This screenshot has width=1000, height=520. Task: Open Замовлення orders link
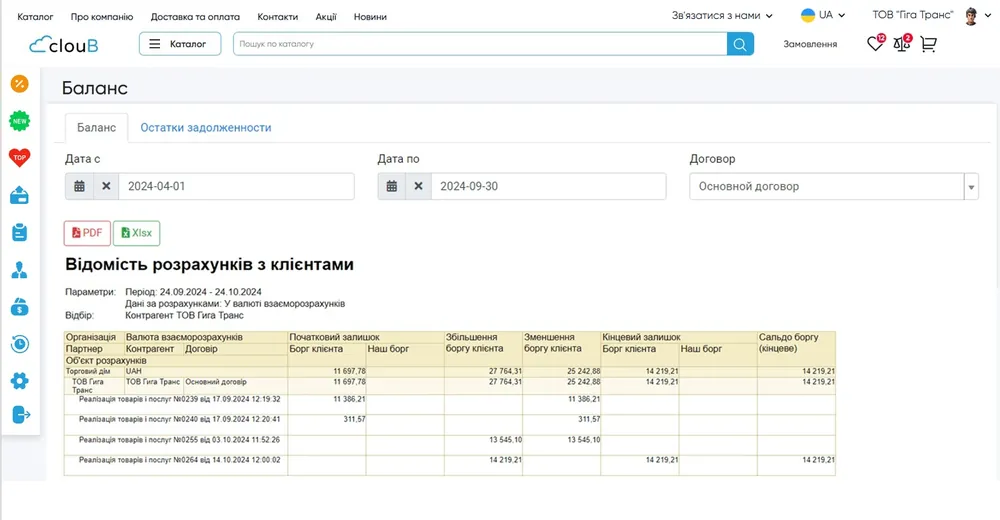coord(810,44)
